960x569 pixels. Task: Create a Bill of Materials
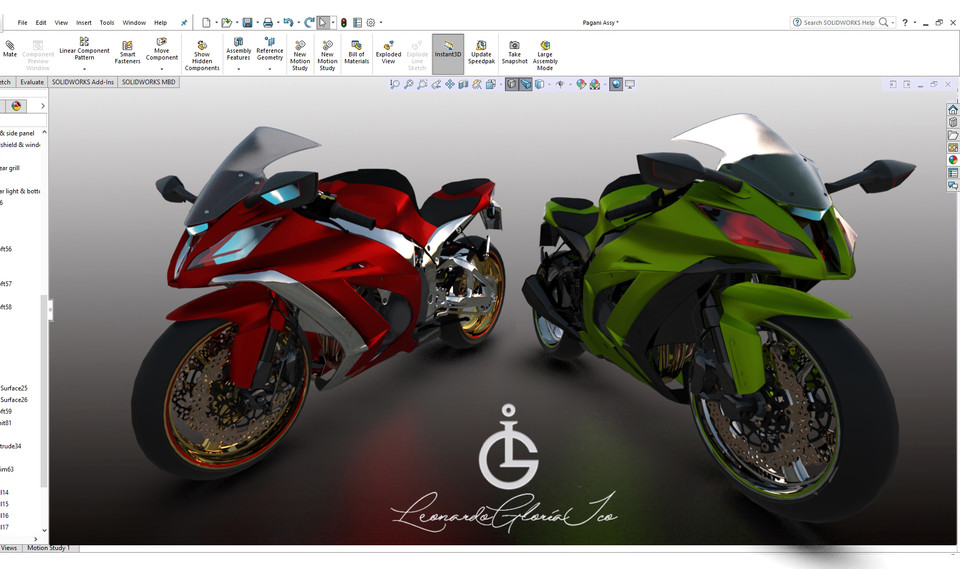tap(356, 52)
